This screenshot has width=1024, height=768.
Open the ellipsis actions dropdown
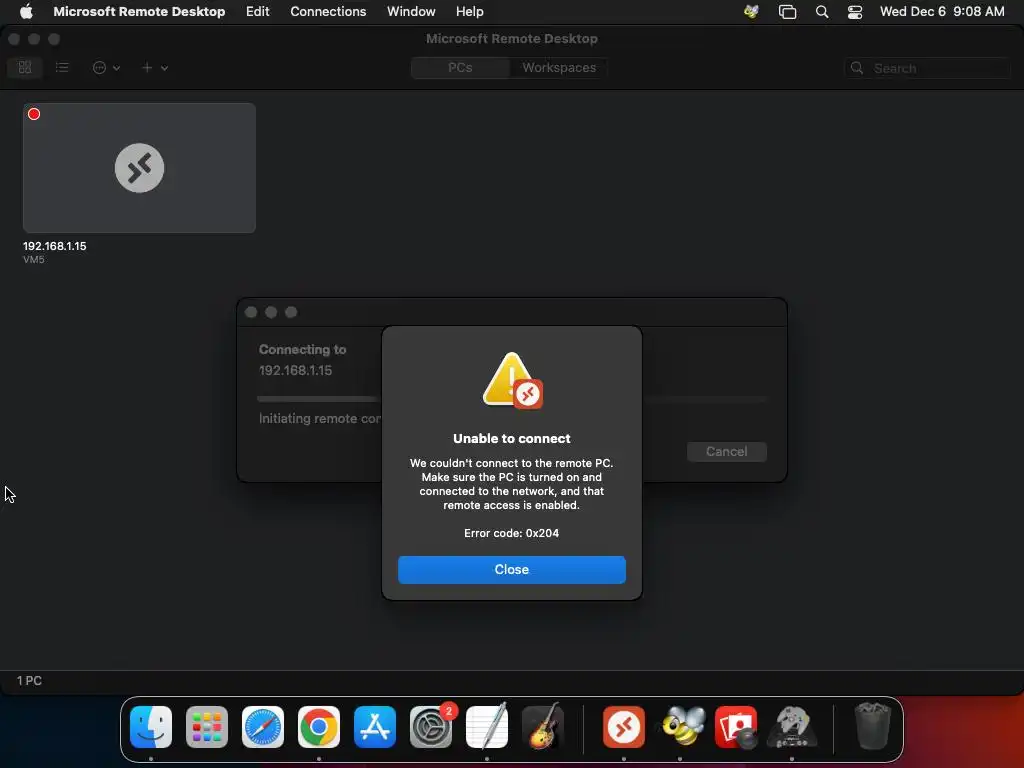coord(106,67)
